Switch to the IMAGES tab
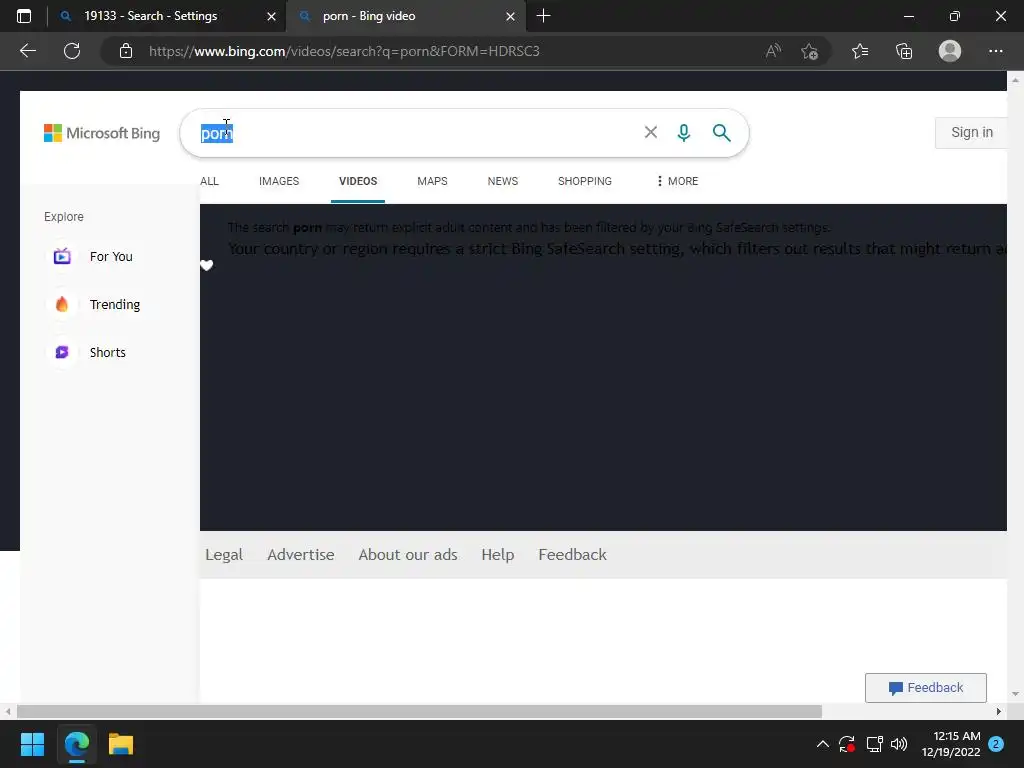 pyautogui.click(x=279, y=181)
